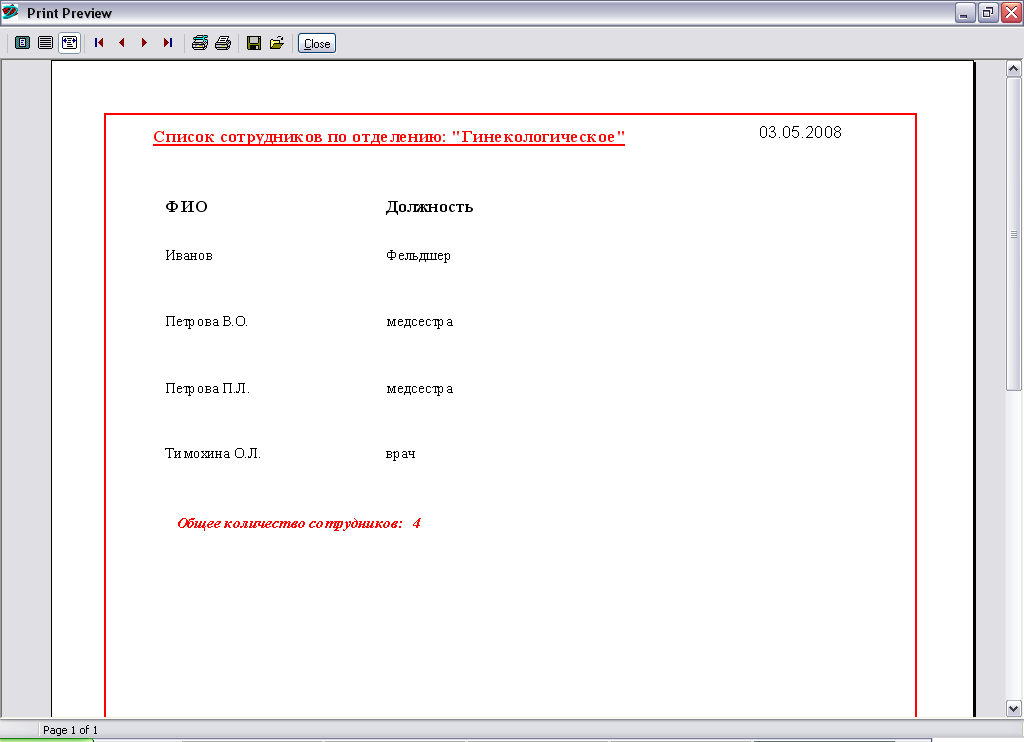Click the position 'врач'

[x=400, y=454]
